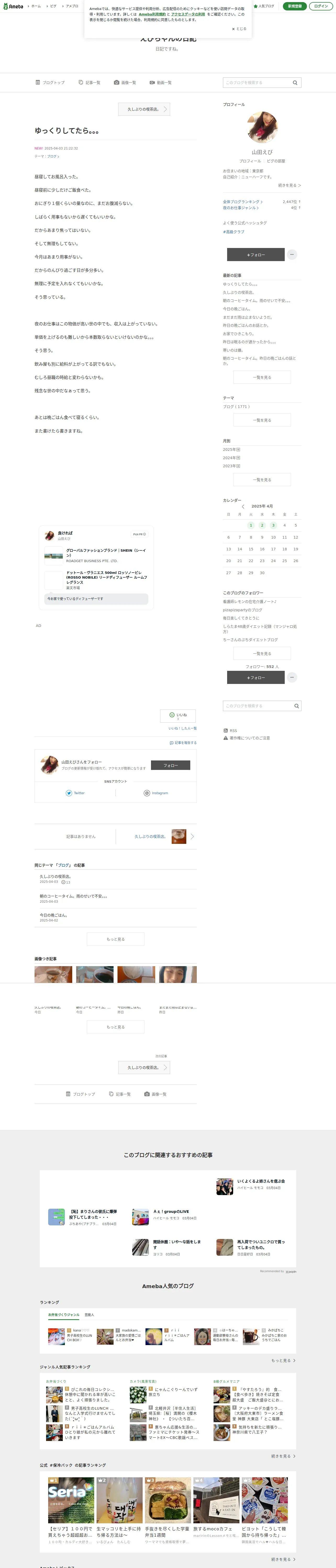Open the three-dot menu beside the lower +フォロー button

[x=292, y=677]
